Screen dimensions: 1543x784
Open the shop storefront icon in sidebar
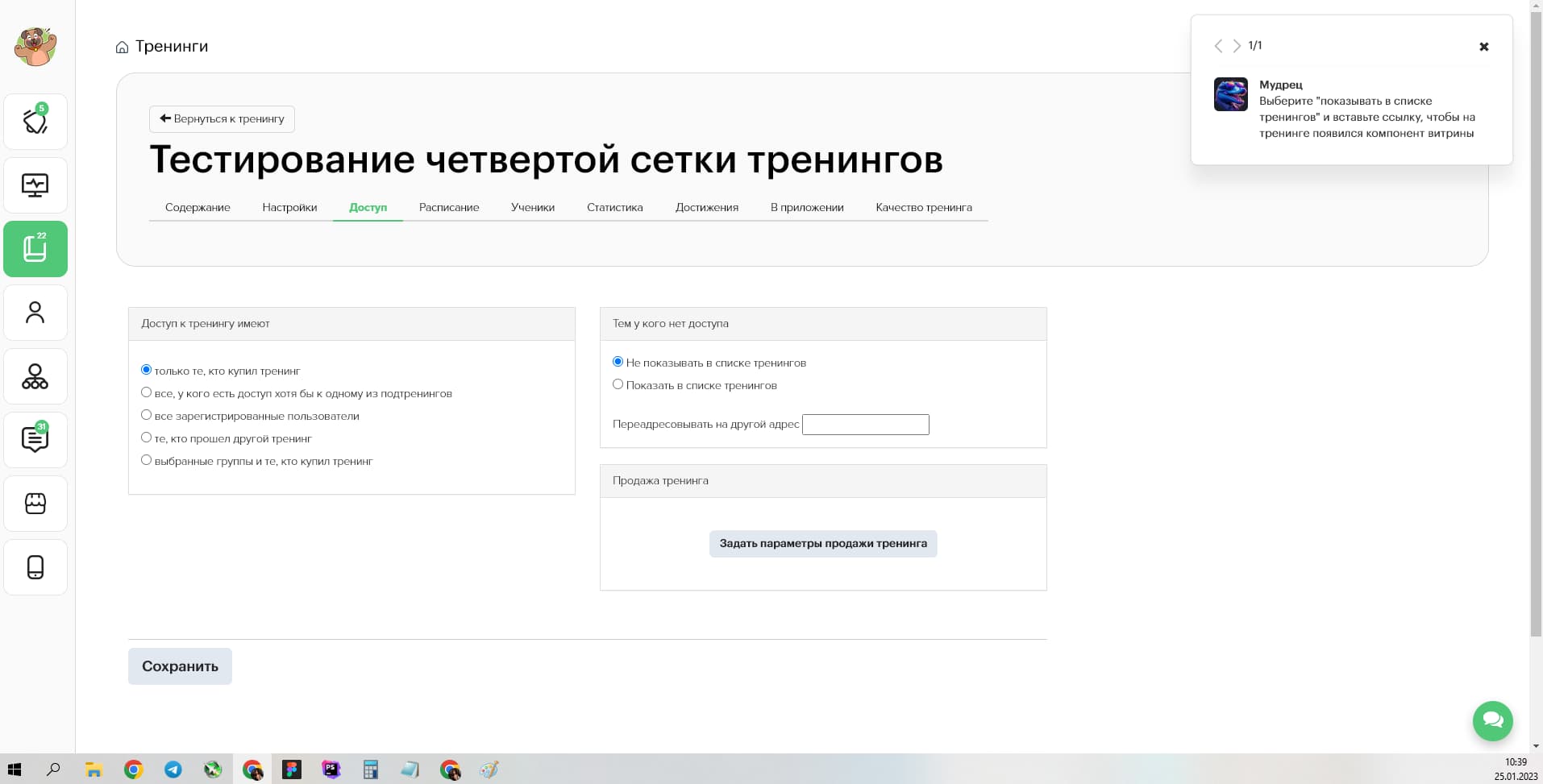coord(35,504)
